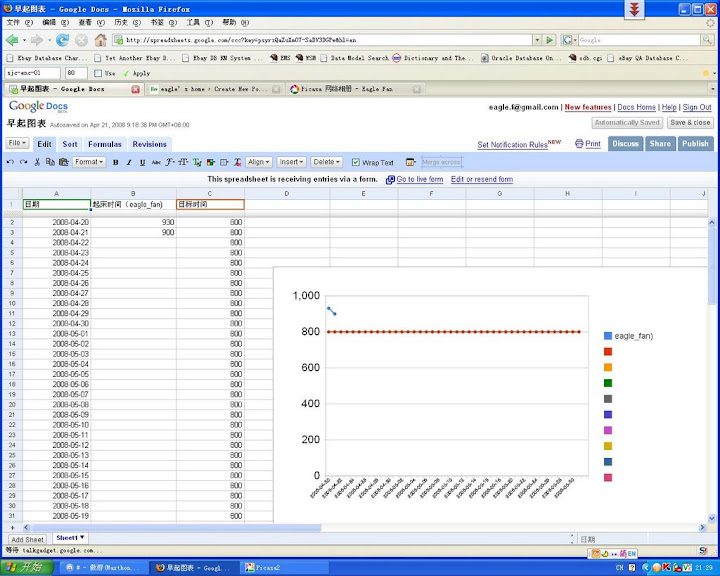Toggle the Use checkbox in proxy toolbar
The width and height of the screenshot is (720, 576).
point(98,73)
